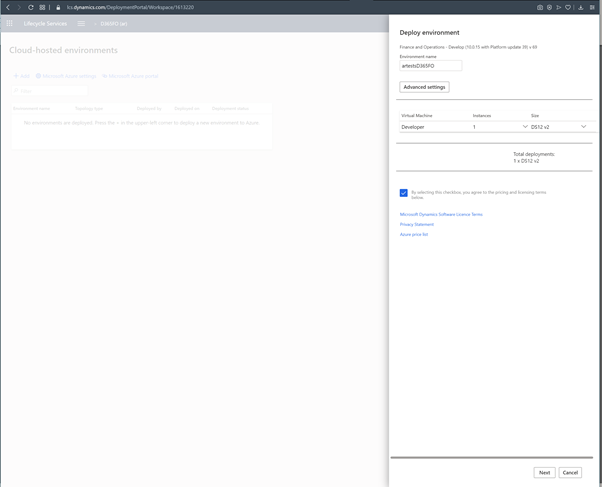602x487 pixels.
Task: Open the hamburger menu beside Lifecycle Services
Action: pyautogui.click(x=81, y=23)
